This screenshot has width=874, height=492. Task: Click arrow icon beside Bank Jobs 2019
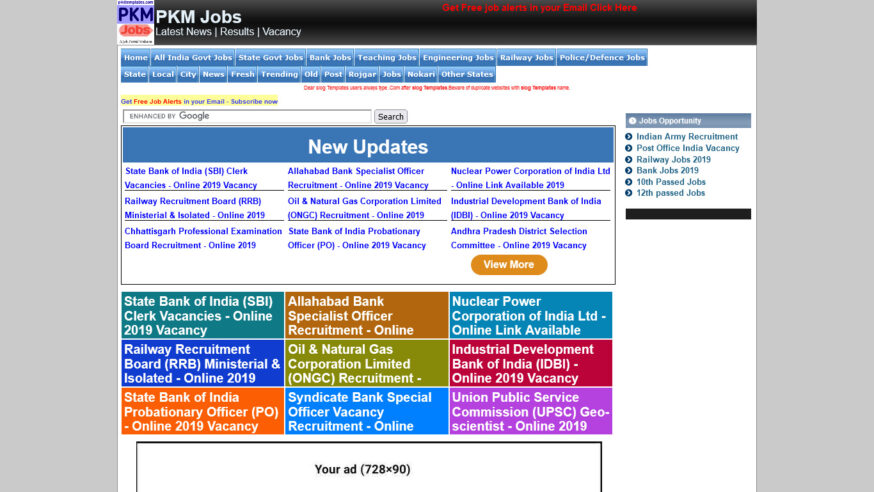[629, 171]
